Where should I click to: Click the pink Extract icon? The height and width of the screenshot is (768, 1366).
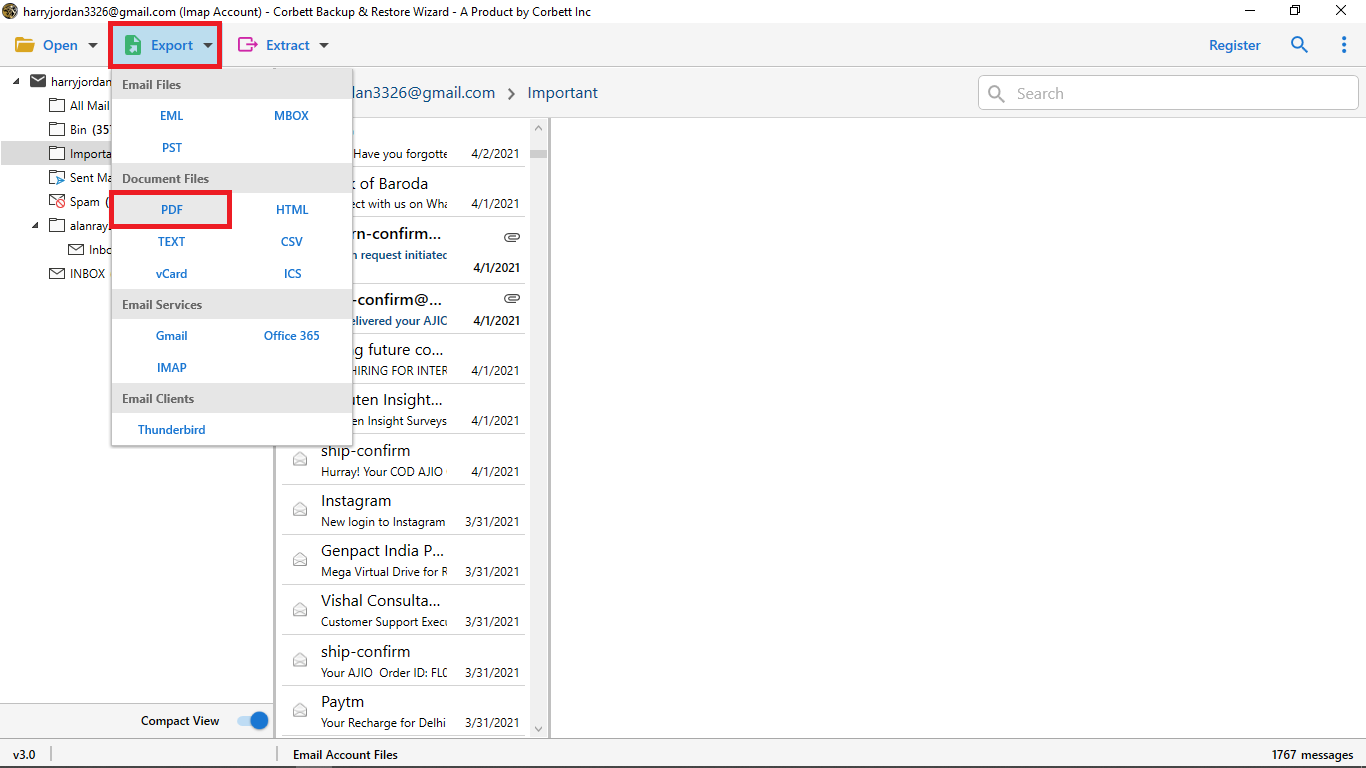[247, 45]
